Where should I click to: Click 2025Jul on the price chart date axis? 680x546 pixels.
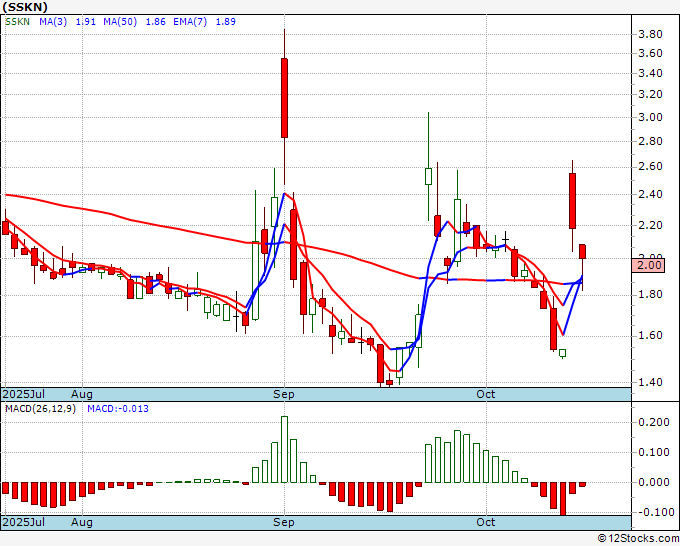[x=23, y=394]
